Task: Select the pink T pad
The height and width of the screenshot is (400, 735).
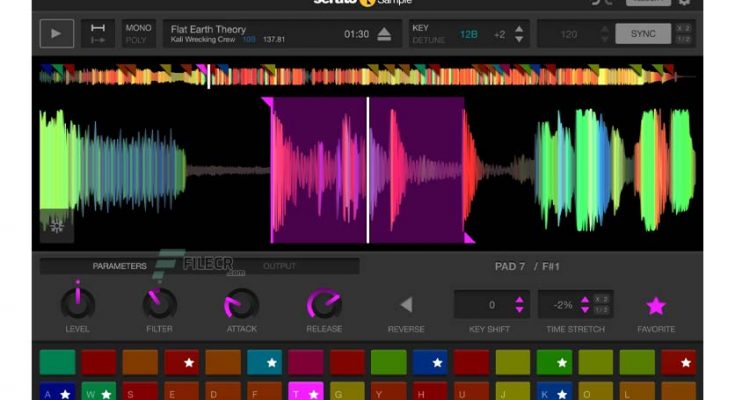Action: pyautogui.click(x=305, y=391)
